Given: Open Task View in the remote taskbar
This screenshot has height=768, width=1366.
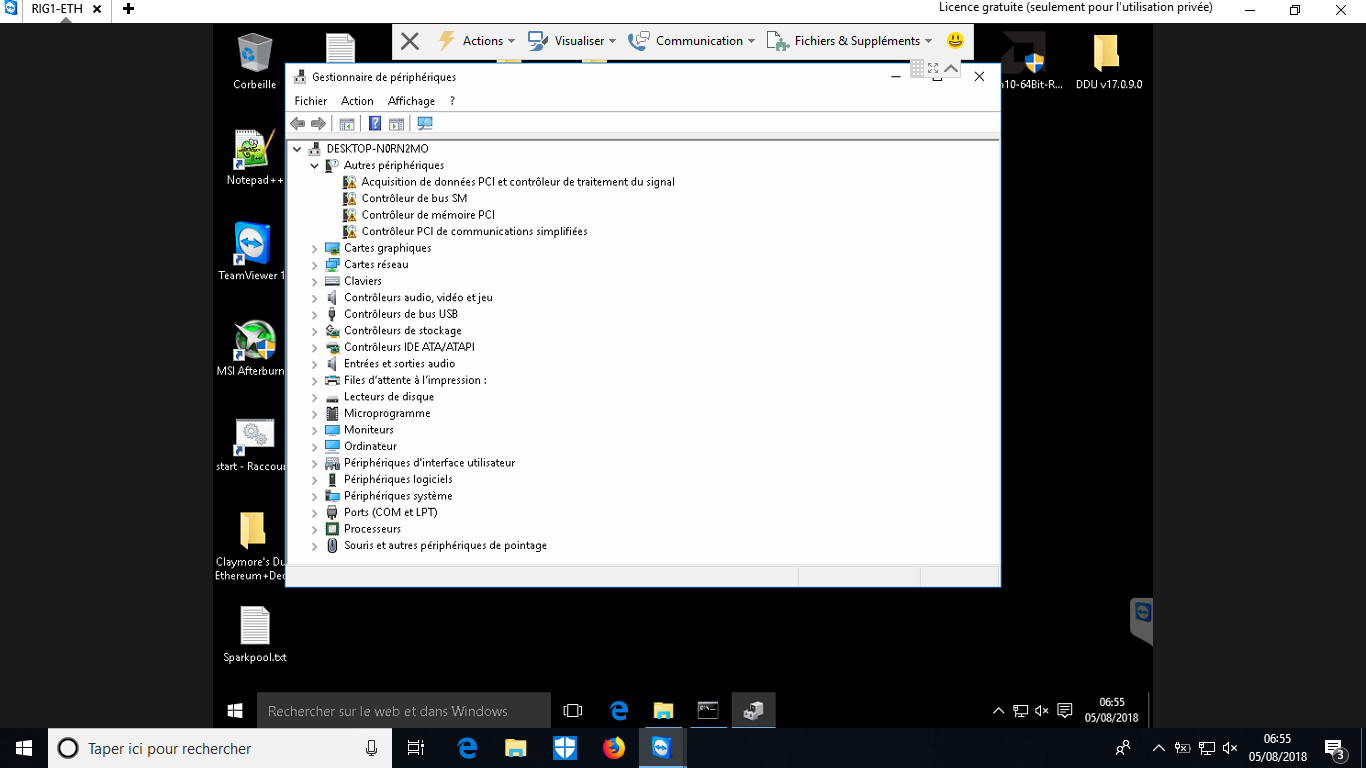Looking at the screenshot, I should tap(573, 711).
